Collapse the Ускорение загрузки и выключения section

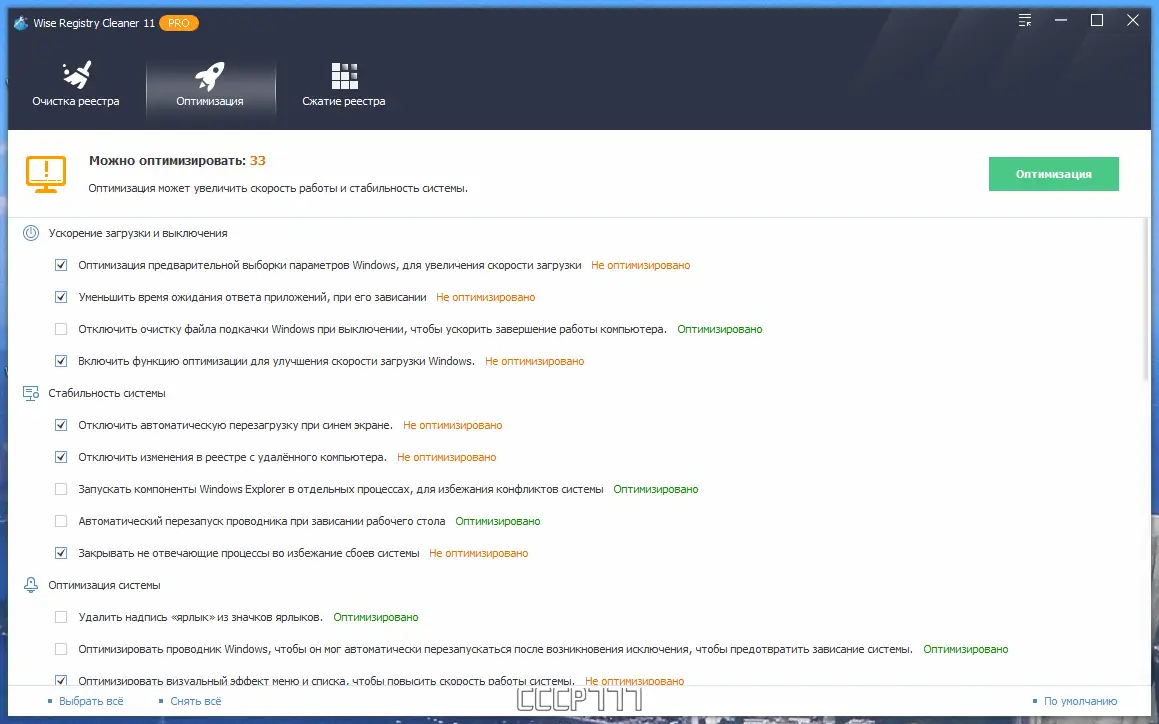click(x=138, y=233)
